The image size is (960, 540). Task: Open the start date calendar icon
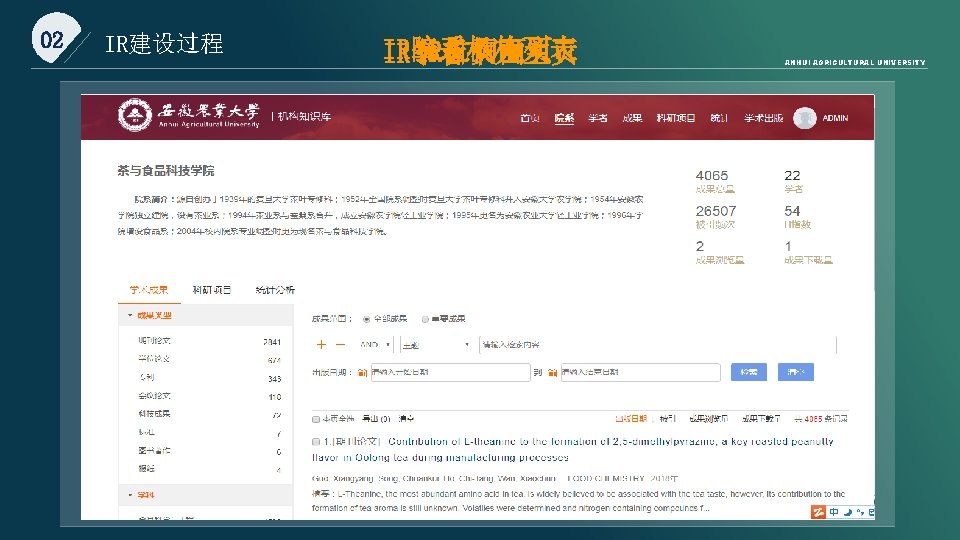pyautogui.click(x=362, y=372)
